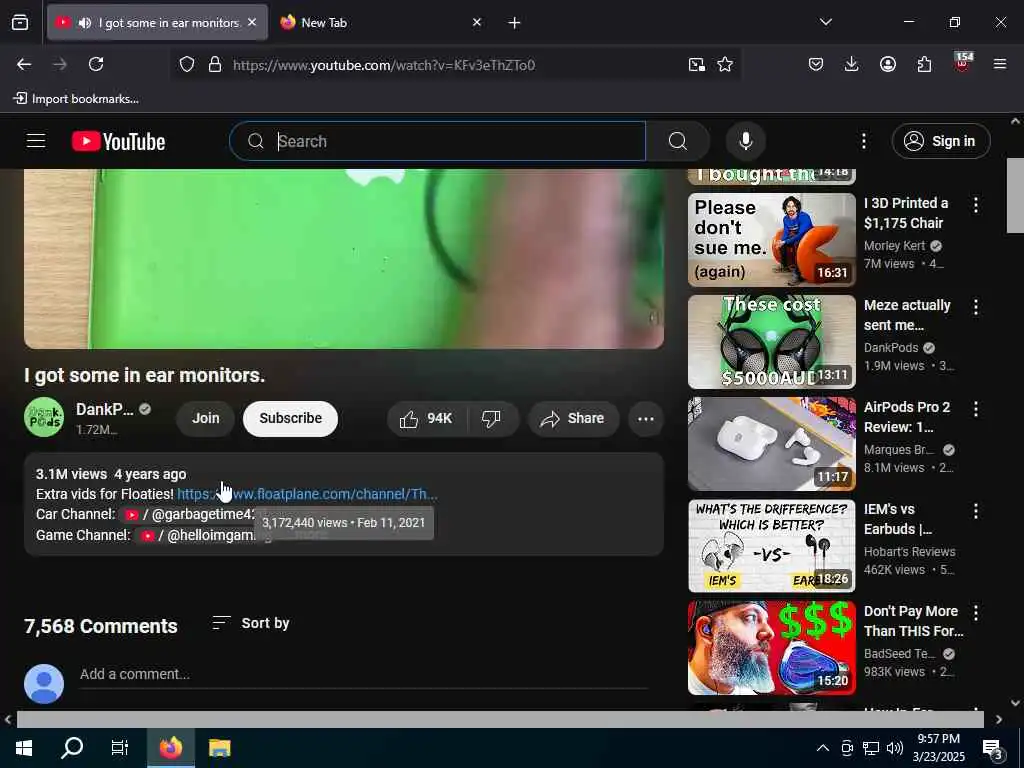
Task: Open Windows notification center
Action: tap(993, 750)
